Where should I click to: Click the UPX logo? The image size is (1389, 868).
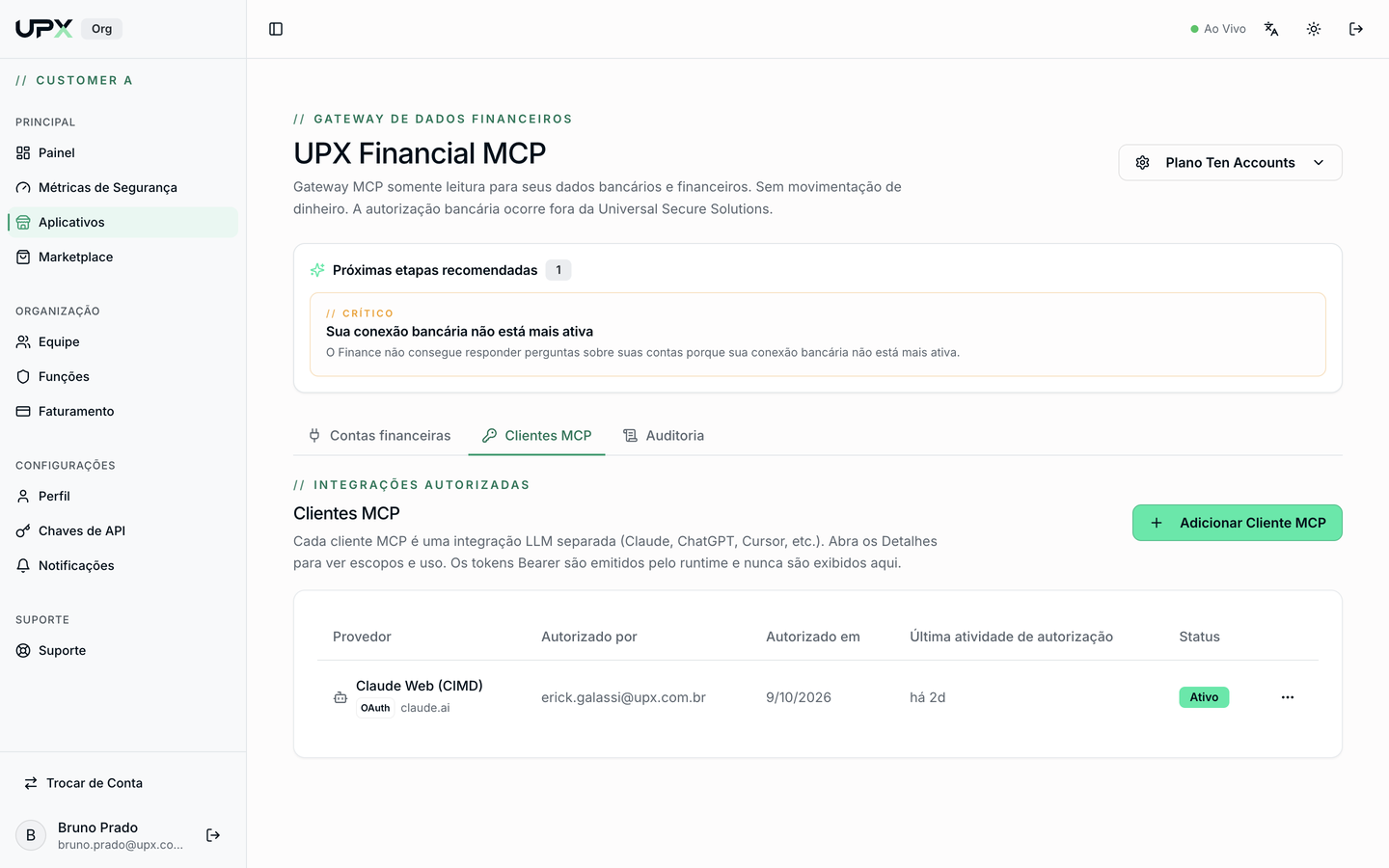point(44,29)
